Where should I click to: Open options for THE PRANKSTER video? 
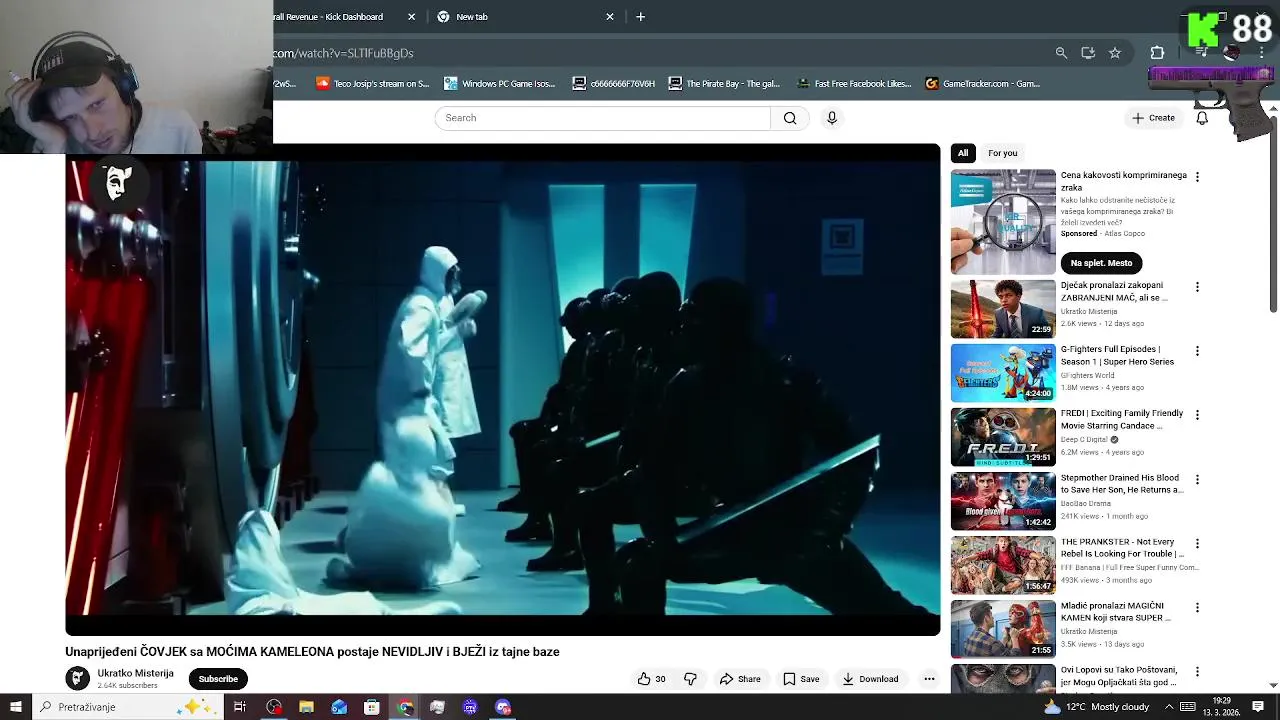pyautogui.click(x=1197, y=544)
